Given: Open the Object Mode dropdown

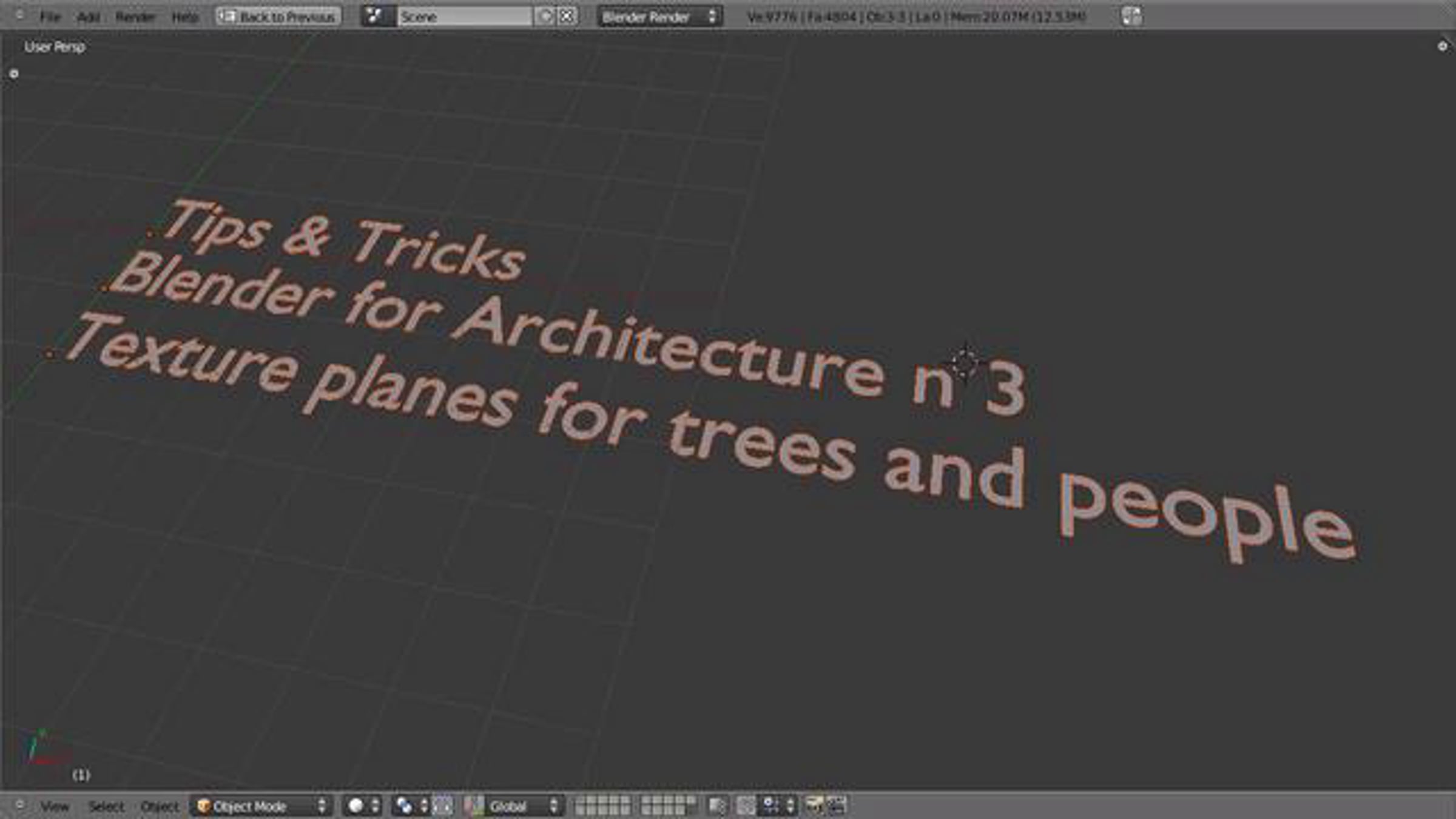Looking at the screenshot, I should click(263, 806).
